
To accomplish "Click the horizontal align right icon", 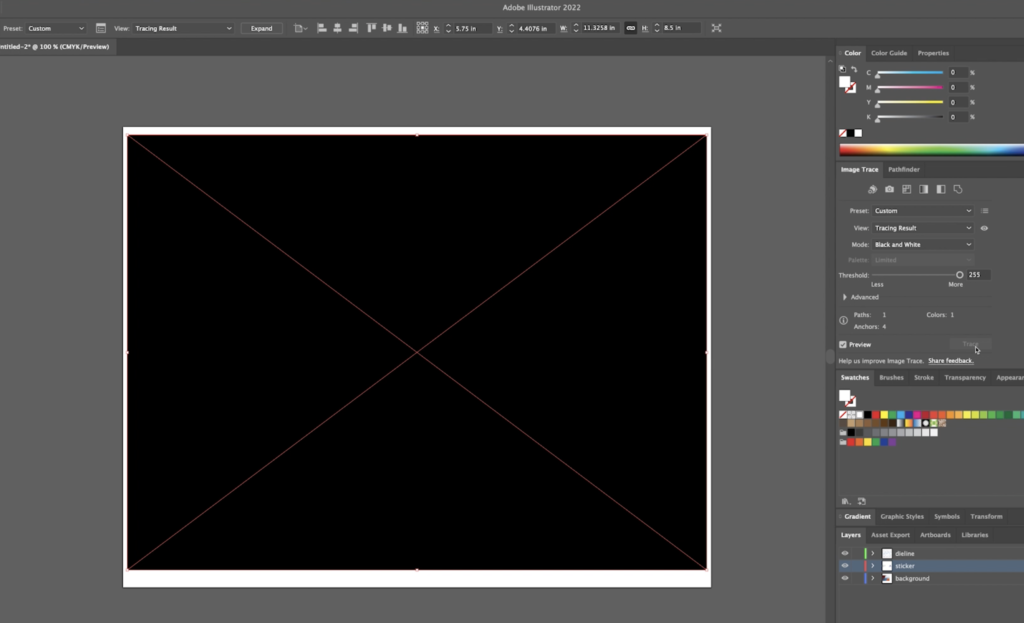I will (353, 28).
